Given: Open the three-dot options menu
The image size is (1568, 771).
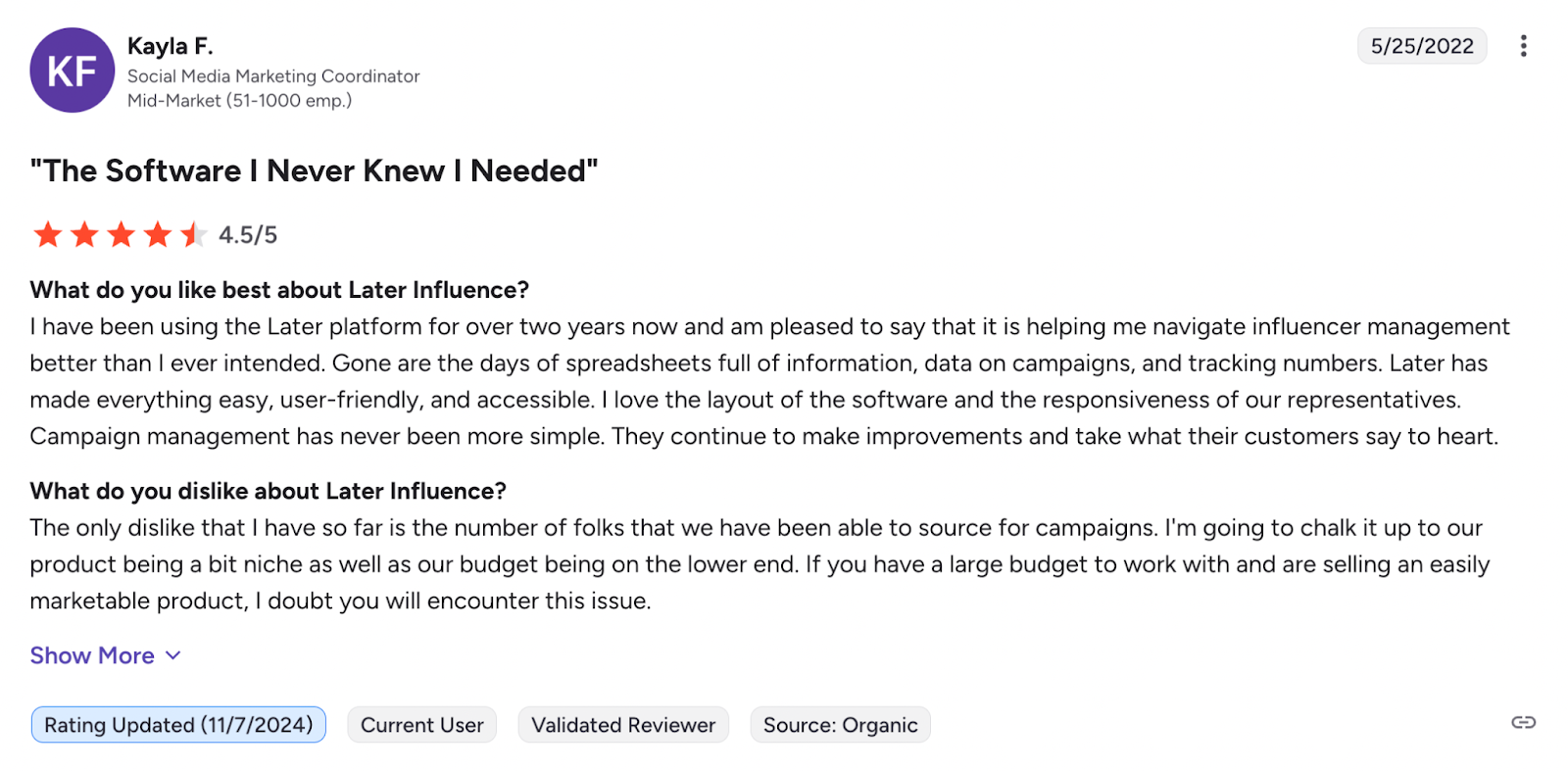Looking at the screenshot, I should coord(1523,46).
